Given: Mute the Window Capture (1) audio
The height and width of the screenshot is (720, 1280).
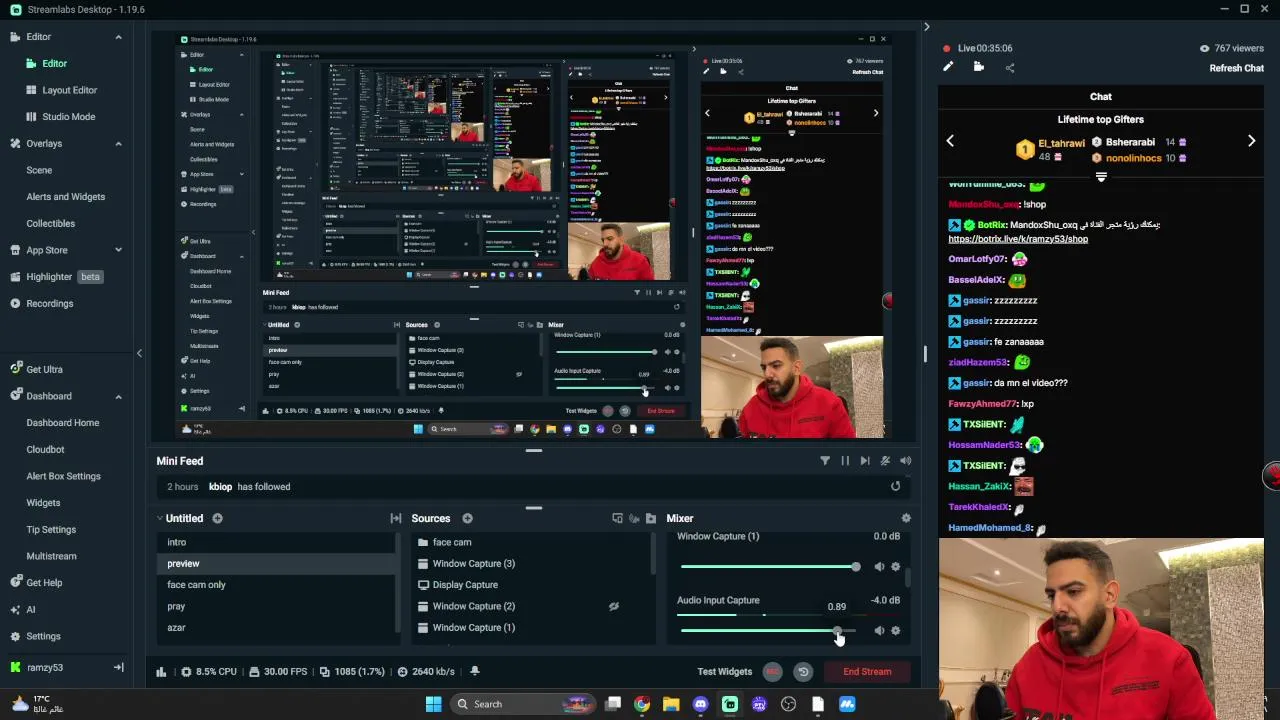Looking at the screenshot, I should pos(879,566).
